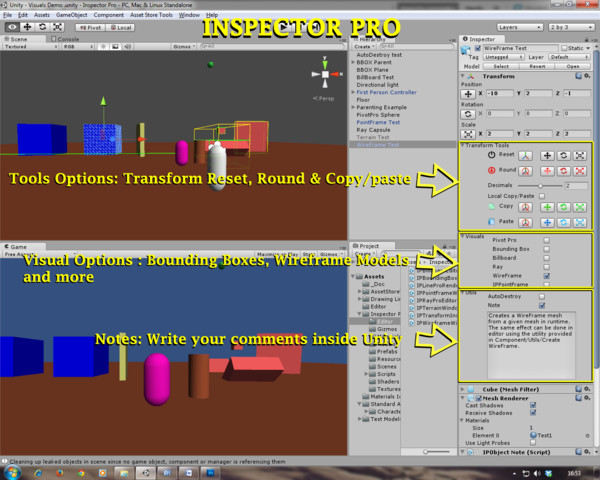Screen dimensions: 600x480
Task: Click the model Select button
Action: point(501,66)
